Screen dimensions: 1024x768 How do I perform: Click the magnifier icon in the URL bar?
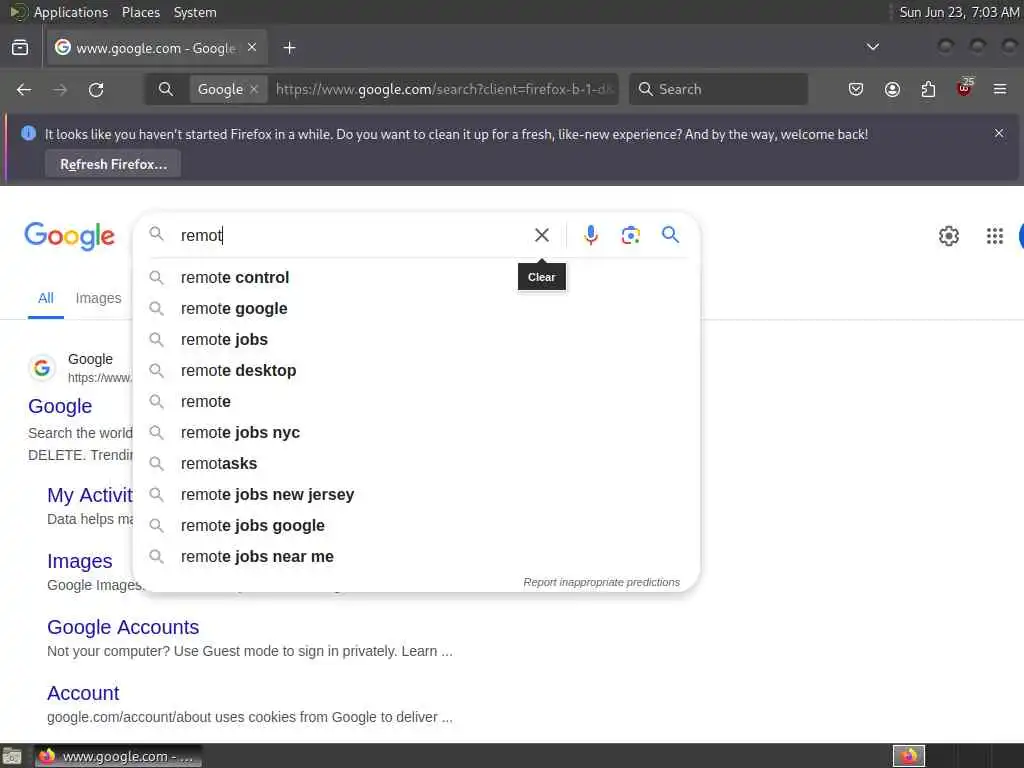pyautogui.click(x=166, y=89)
